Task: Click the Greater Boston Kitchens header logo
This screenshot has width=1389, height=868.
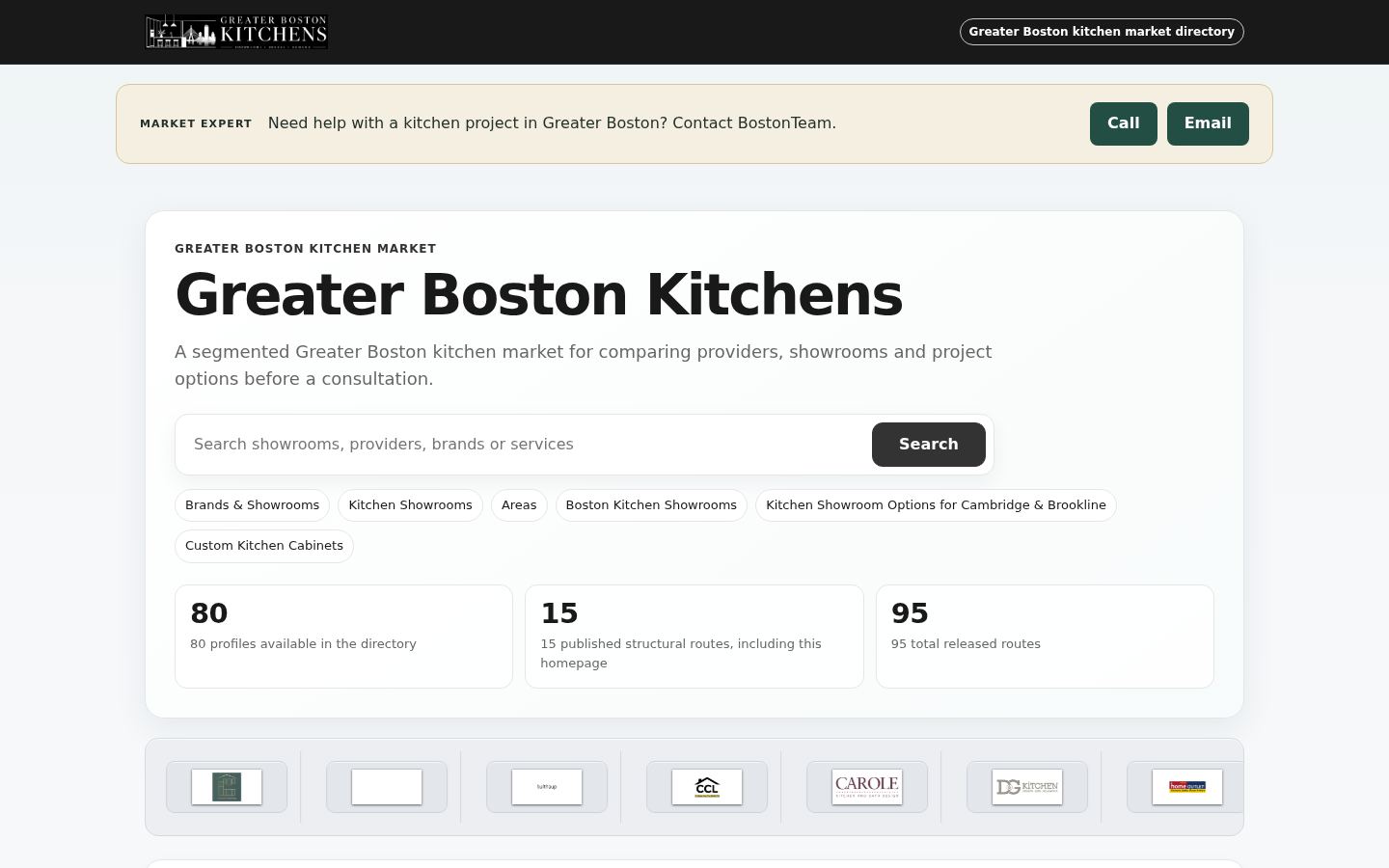Action: pyautogui.click(x=236, y=32)
